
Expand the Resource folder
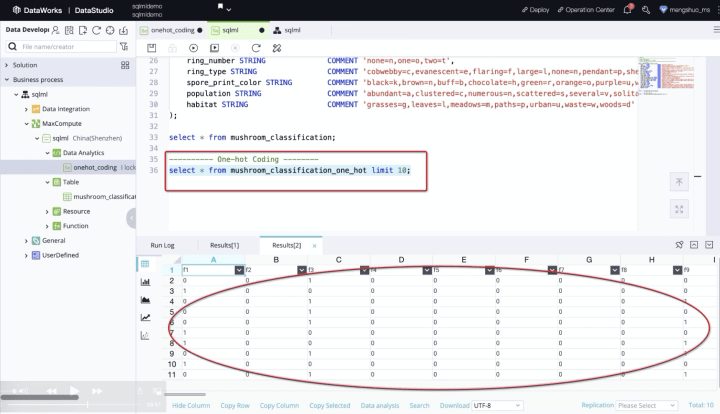[47, 211]
